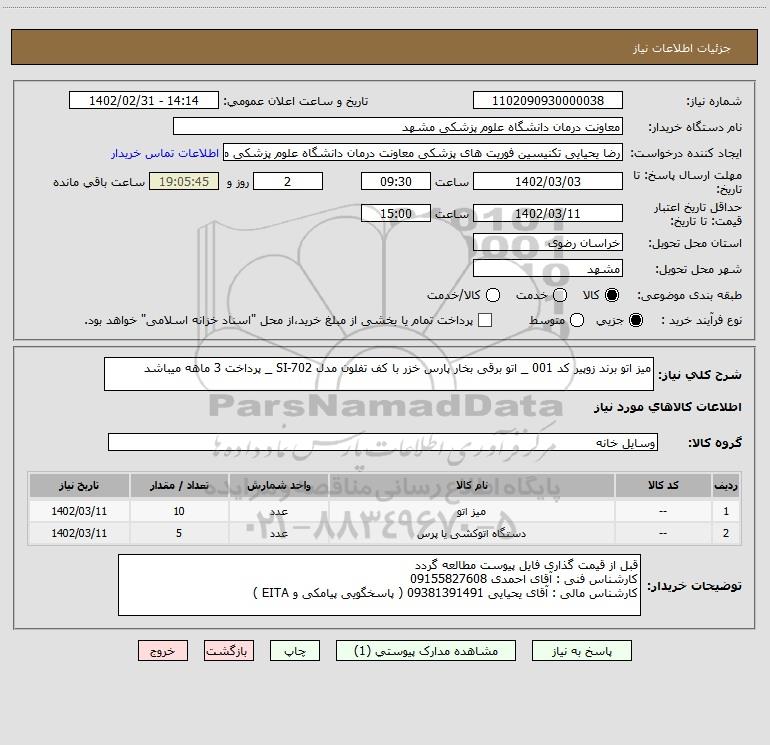The image size is (770, 745).
Task: Select the متوسط purchase type radio
Action: [x=577, y=320]
